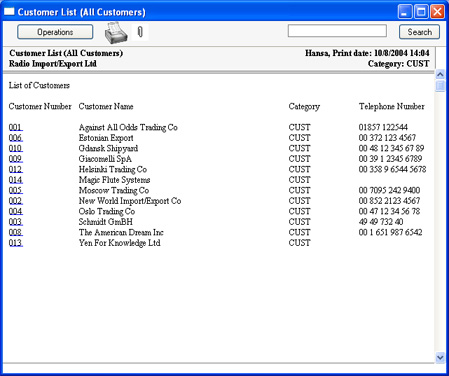Screen dimensions: 449x376
Task: Click the Search button
Action: tap(419, 32)
